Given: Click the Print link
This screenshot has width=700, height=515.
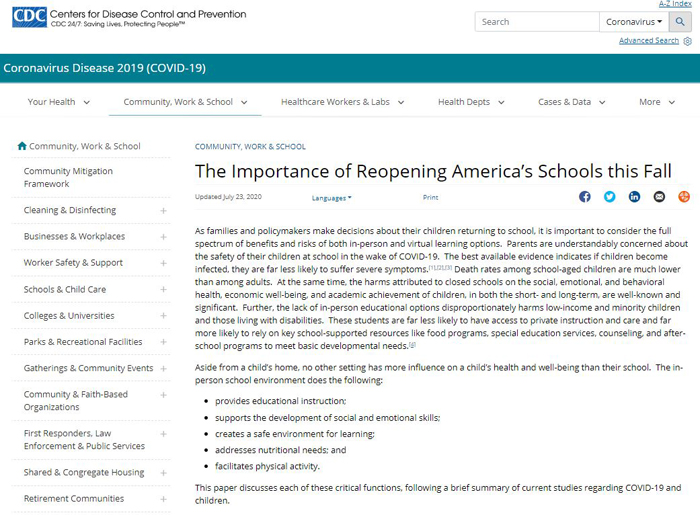Looking at the screenshot, I should [x=430, y=197].
